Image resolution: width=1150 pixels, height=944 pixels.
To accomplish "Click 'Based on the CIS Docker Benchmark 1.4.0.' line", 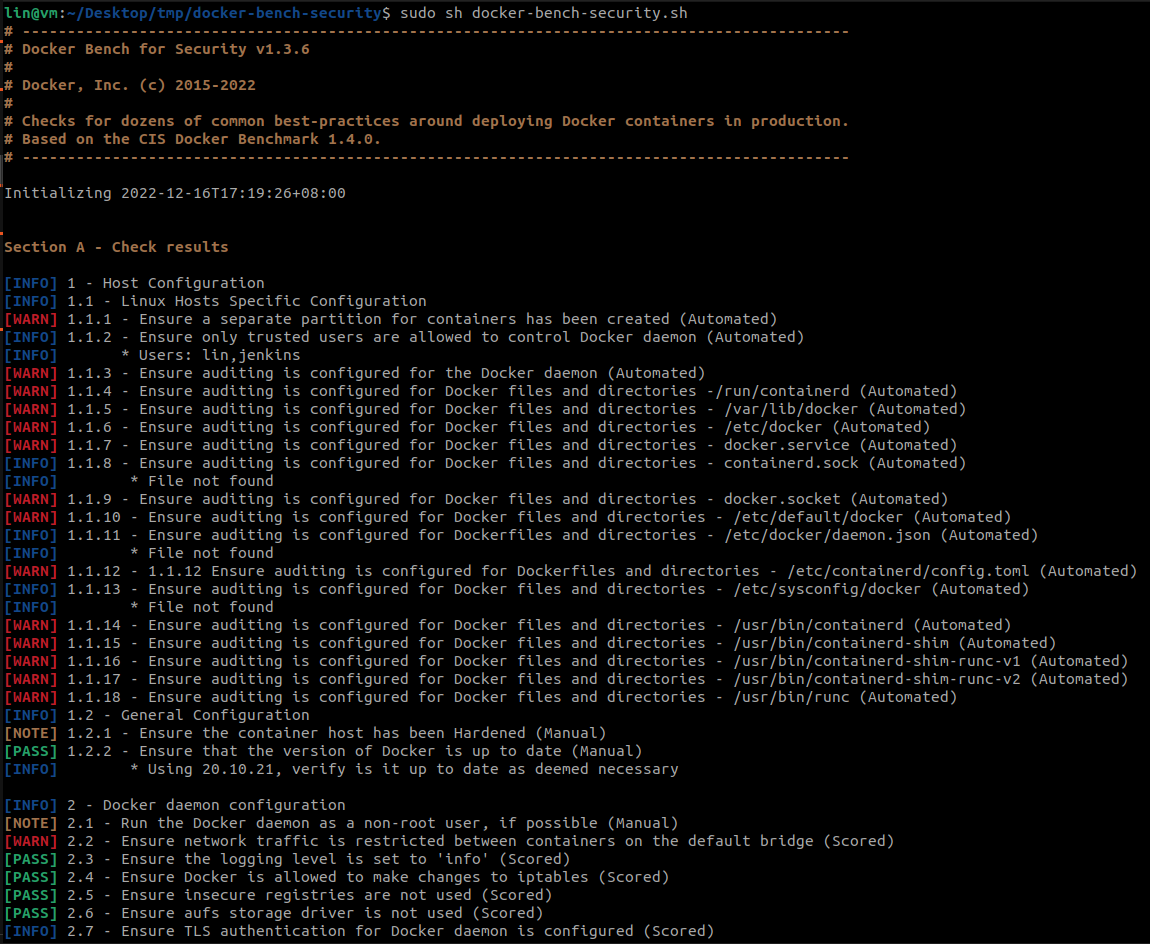I will click(193, 139).
